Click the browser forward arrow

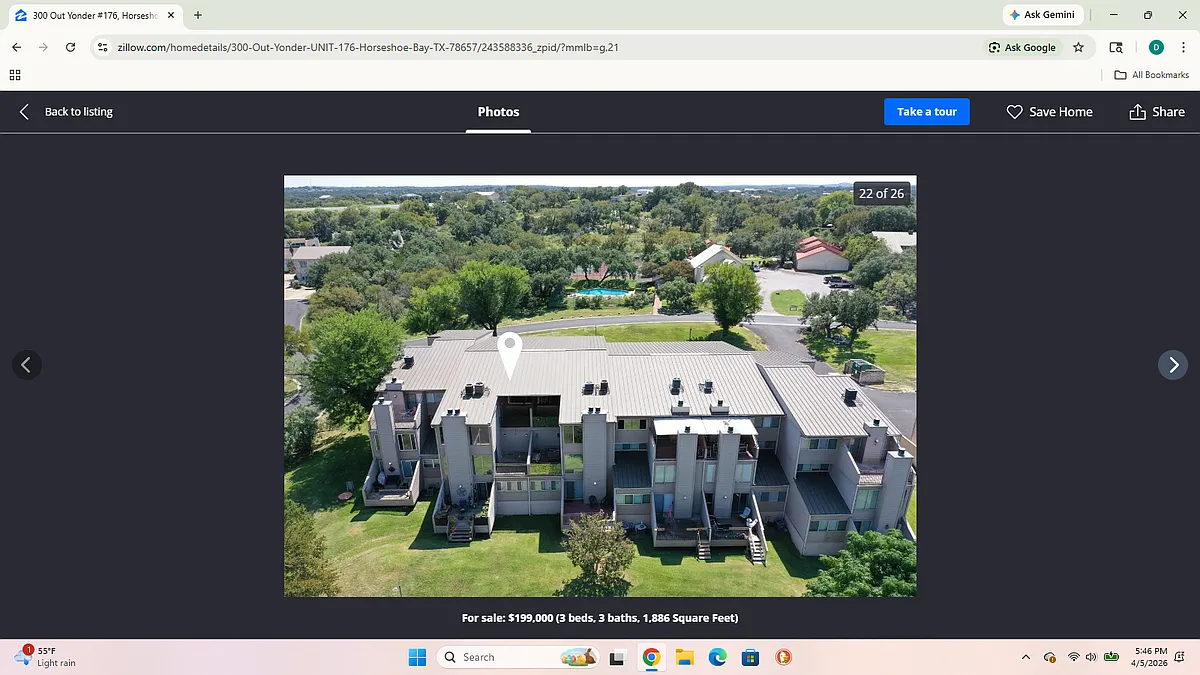point(43,47)
